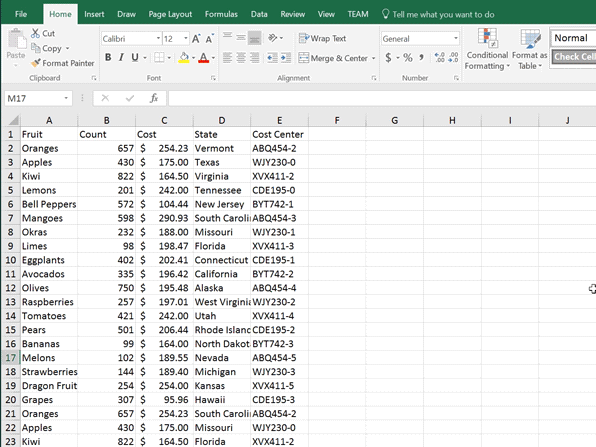Viewport: 596px width, 447px height.
Task: Select cell with state Vermont
Action: point(222,149)
